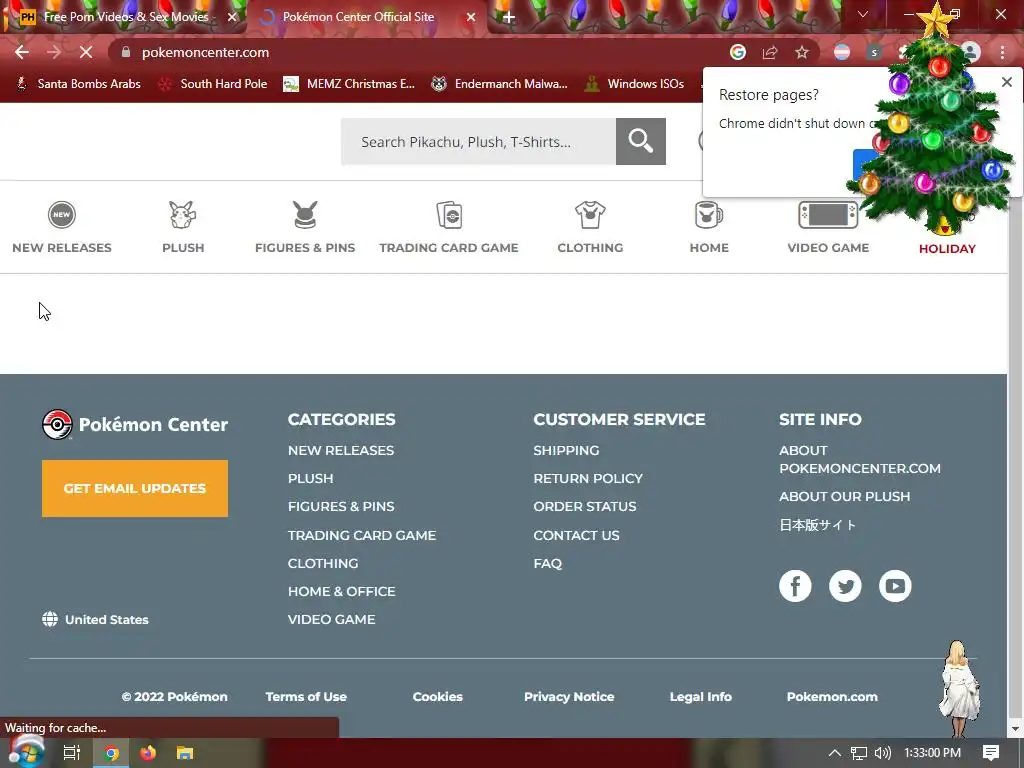Open the Shipping link
The image size is (1024, 768).
tap(566, 451)
